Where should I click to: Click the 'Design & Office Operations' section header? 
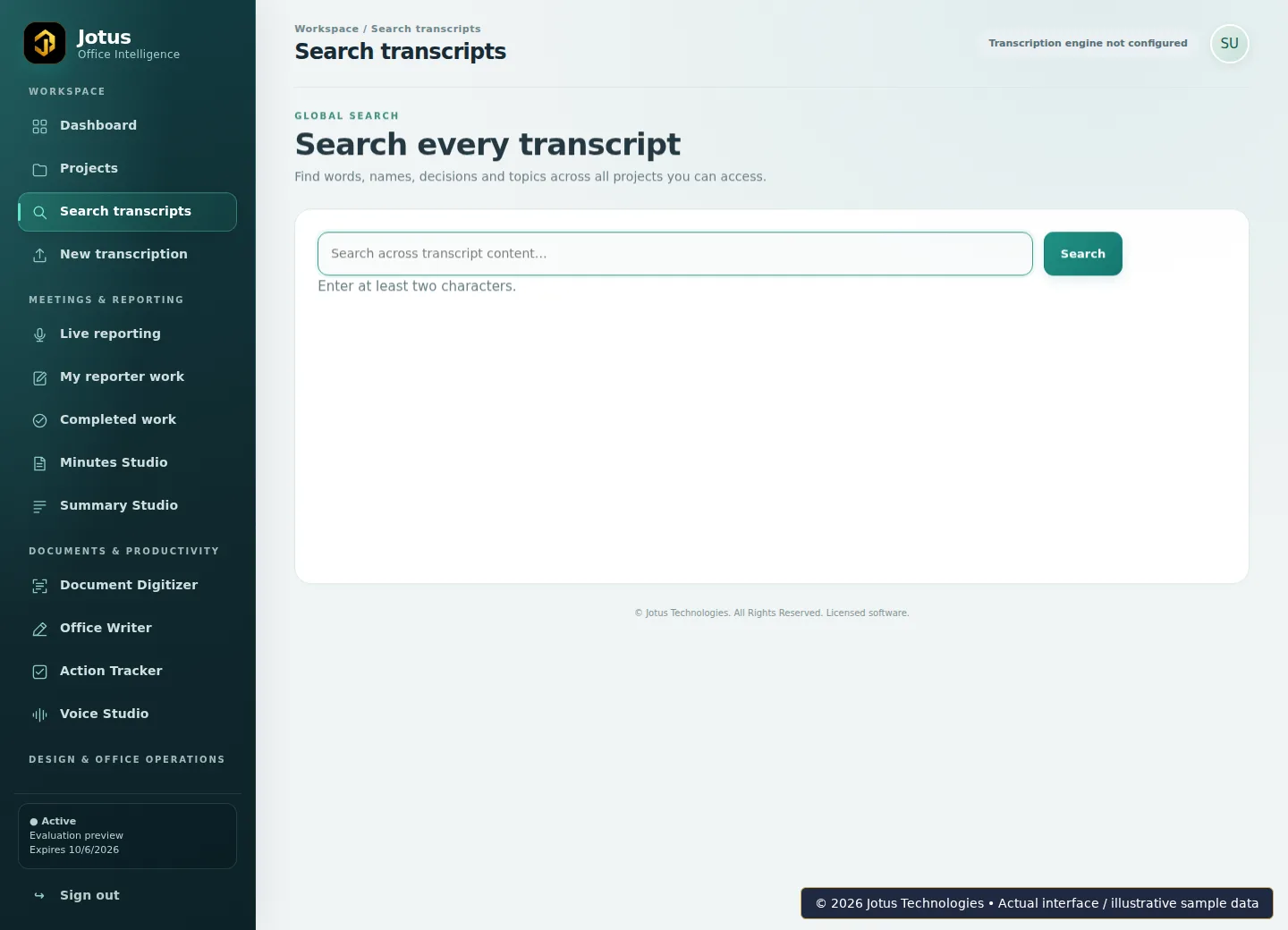point(127,759)
